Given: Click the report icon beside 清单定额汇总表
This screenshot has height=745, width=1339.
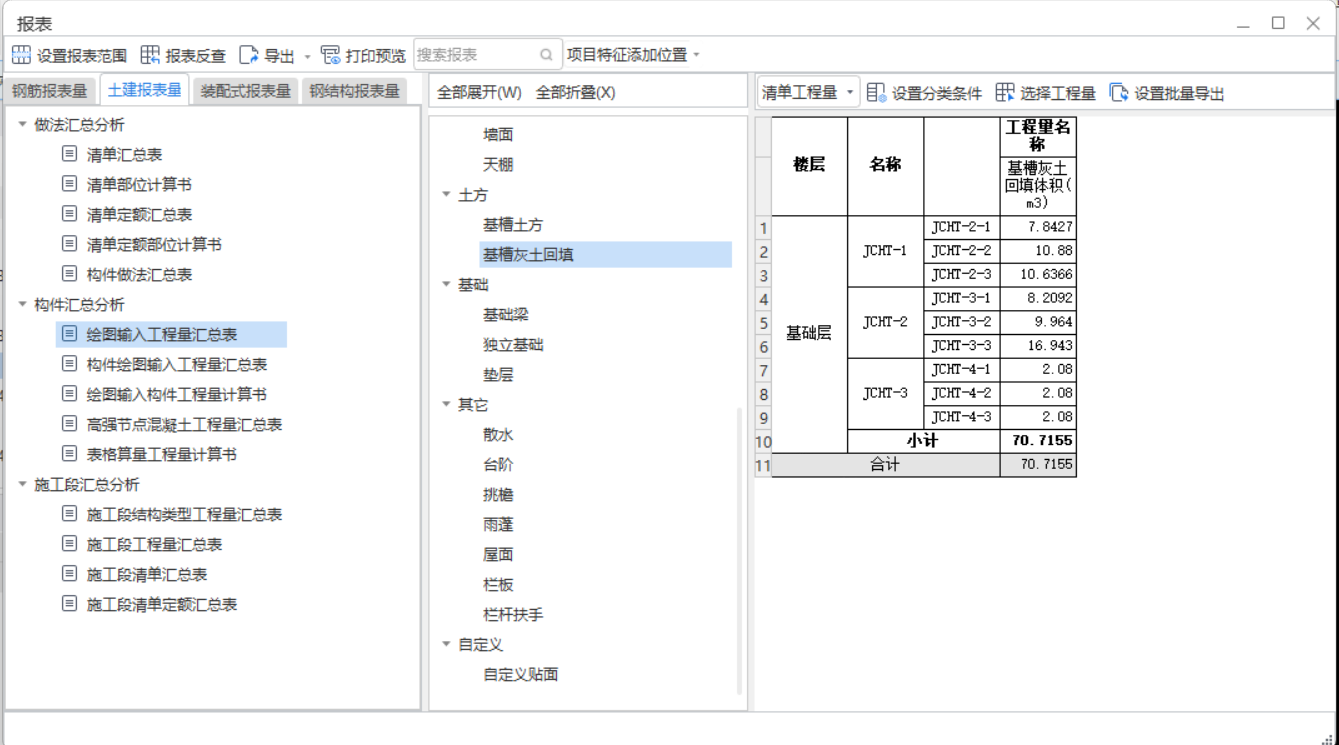Looking at the screenshot, I should click(x=69, y=214).
